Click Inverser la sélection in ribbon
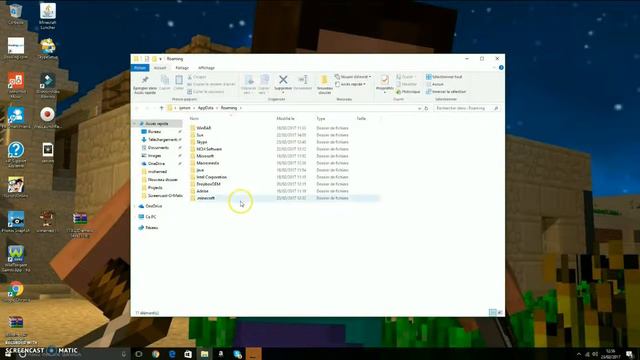Viewport: 640px width, 360px height. [x=446, y=92]
